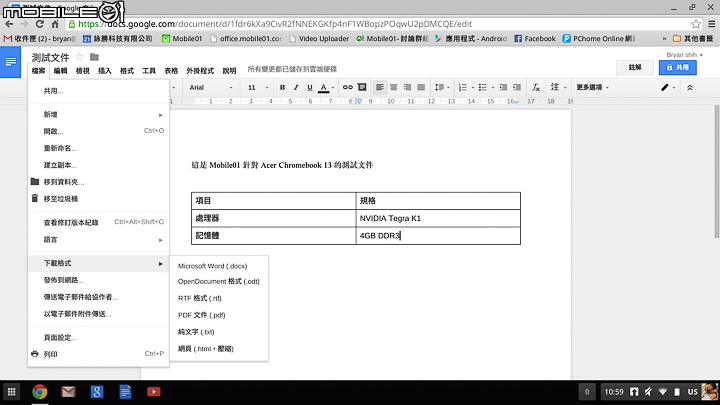The height and width of the screenshot is (405, 720).
Task: Align text right
Action: [407, 87]
